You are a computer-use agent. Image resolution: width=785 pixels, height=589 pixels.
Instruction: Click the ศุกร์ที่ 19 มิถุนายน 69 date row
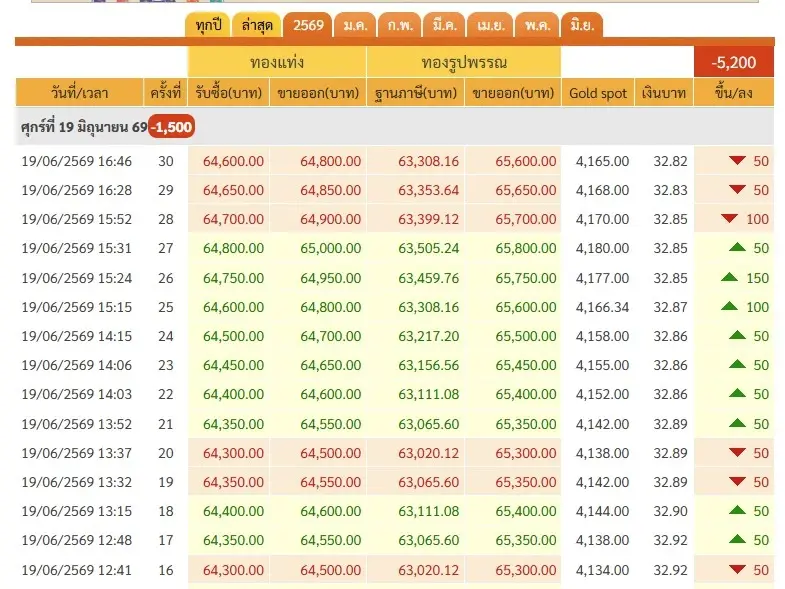[x=395, y=127]
